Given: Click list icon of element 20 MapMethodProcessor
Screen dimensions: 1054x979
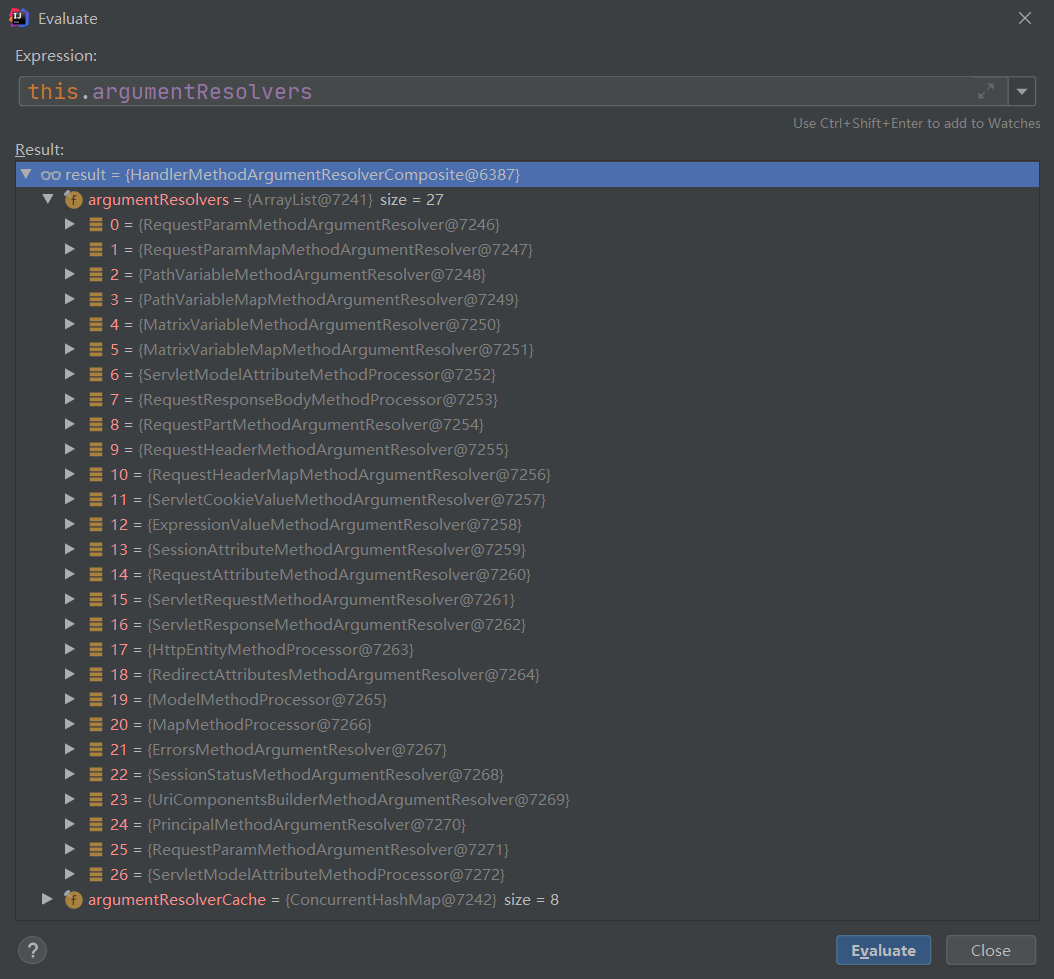Looking at the screenshot, I should [x=96, y=724].
